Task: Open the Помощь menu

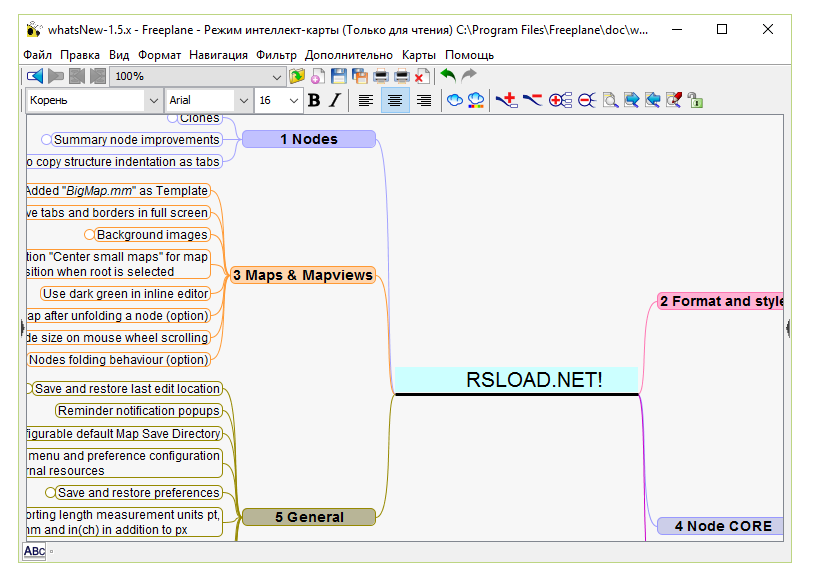Action: click(x=470, y=55)
